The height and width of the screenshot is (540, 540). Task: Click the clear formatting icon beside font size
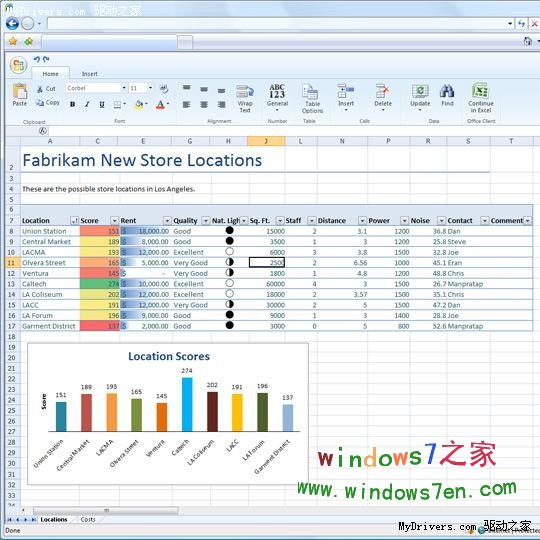tap(164, 89)
